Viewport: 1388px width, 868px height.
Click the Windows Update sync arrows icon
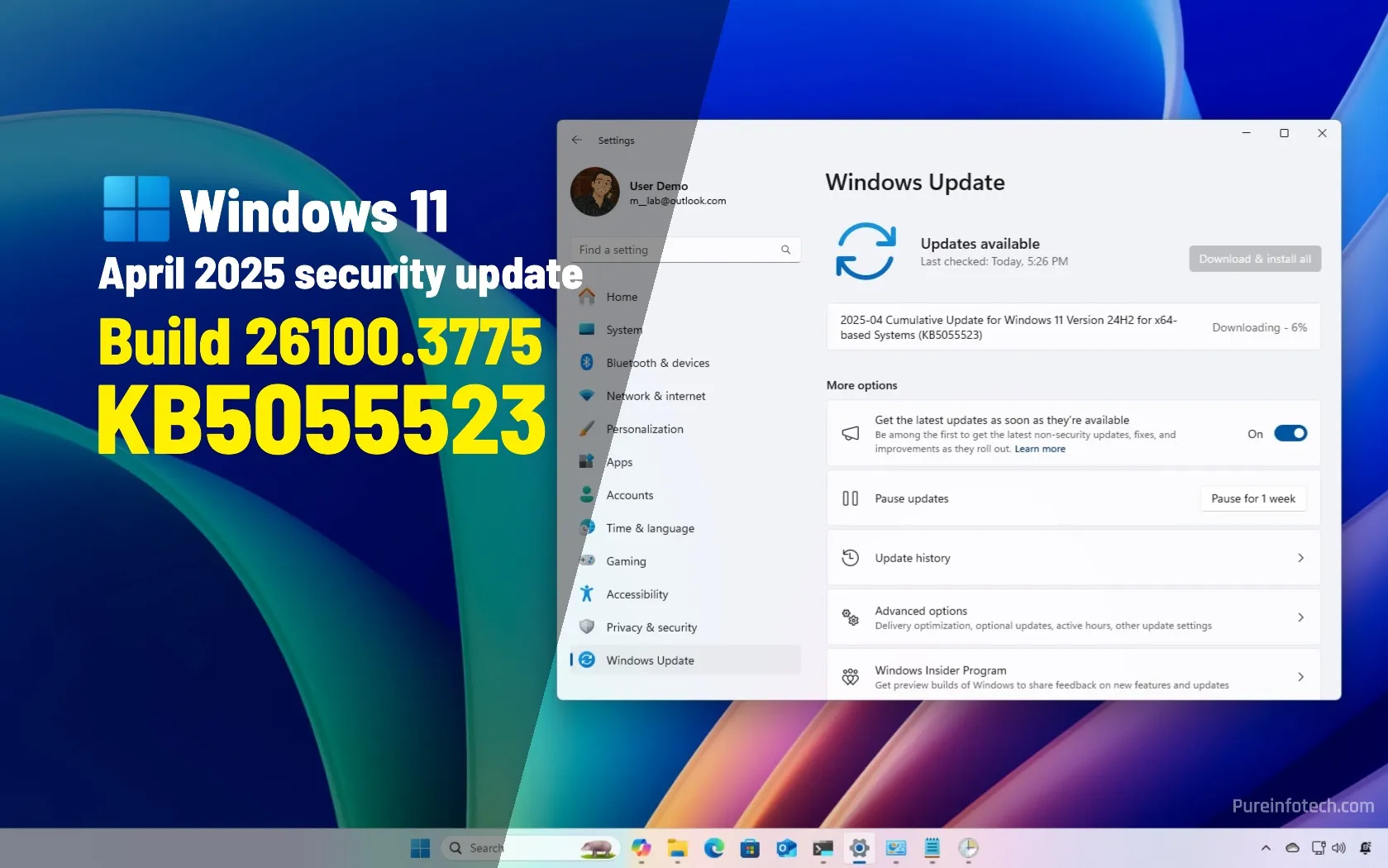click(x=866, y=251)
